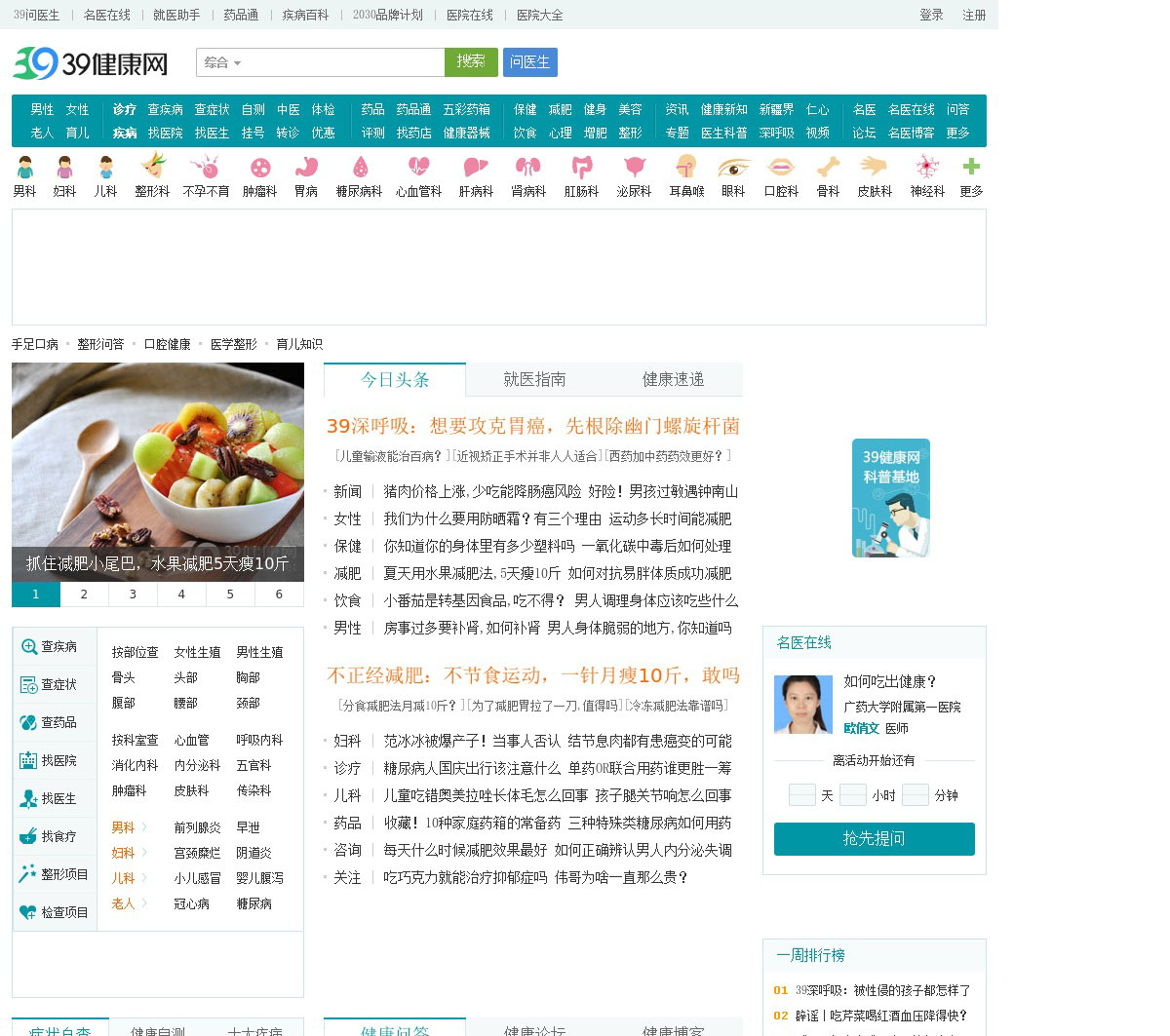Open 查药品 in the sidebar
1170x1036 pixels.
pos(55,722)
